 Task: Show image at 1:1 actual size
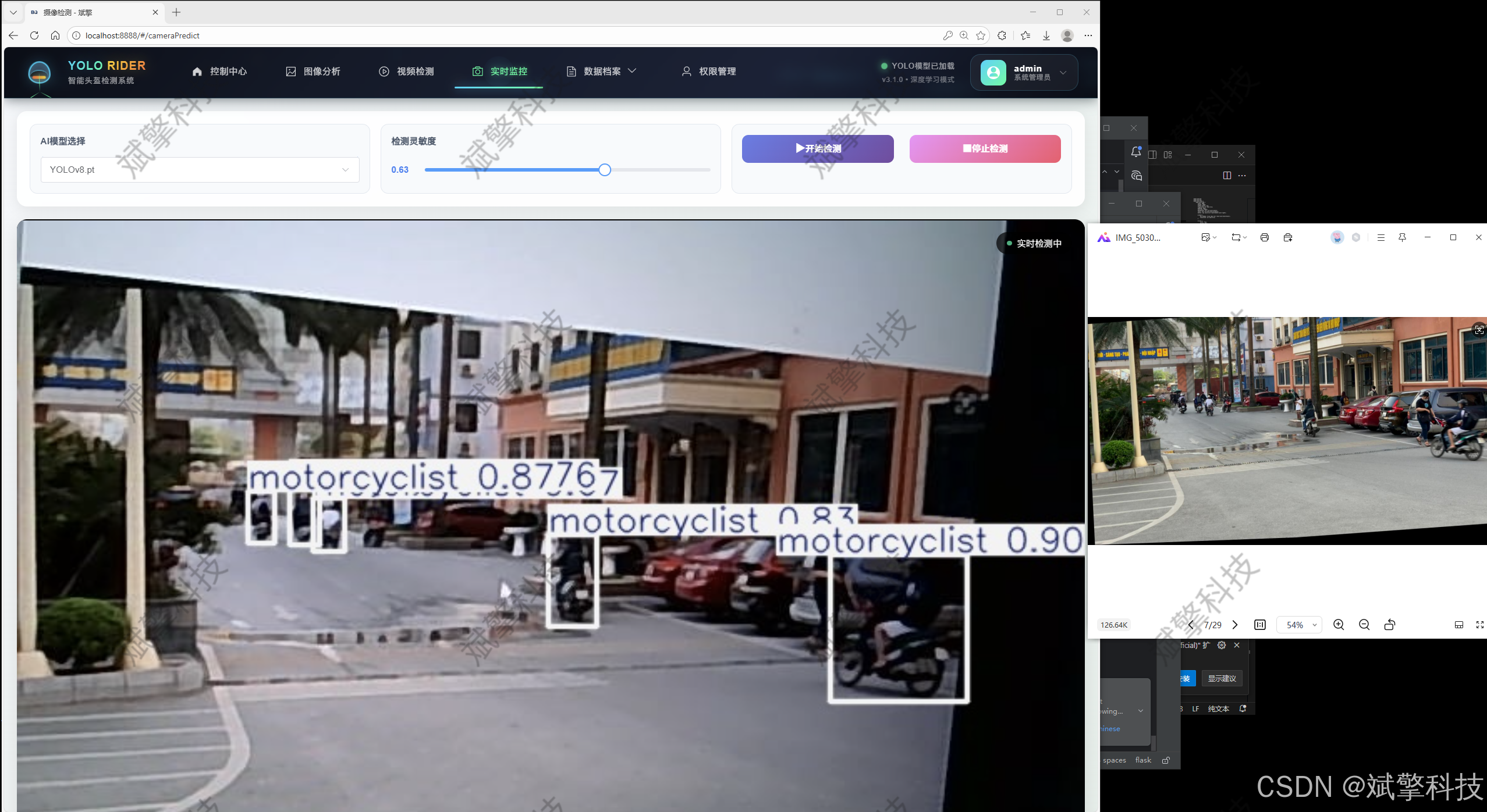click(1260, 625)
